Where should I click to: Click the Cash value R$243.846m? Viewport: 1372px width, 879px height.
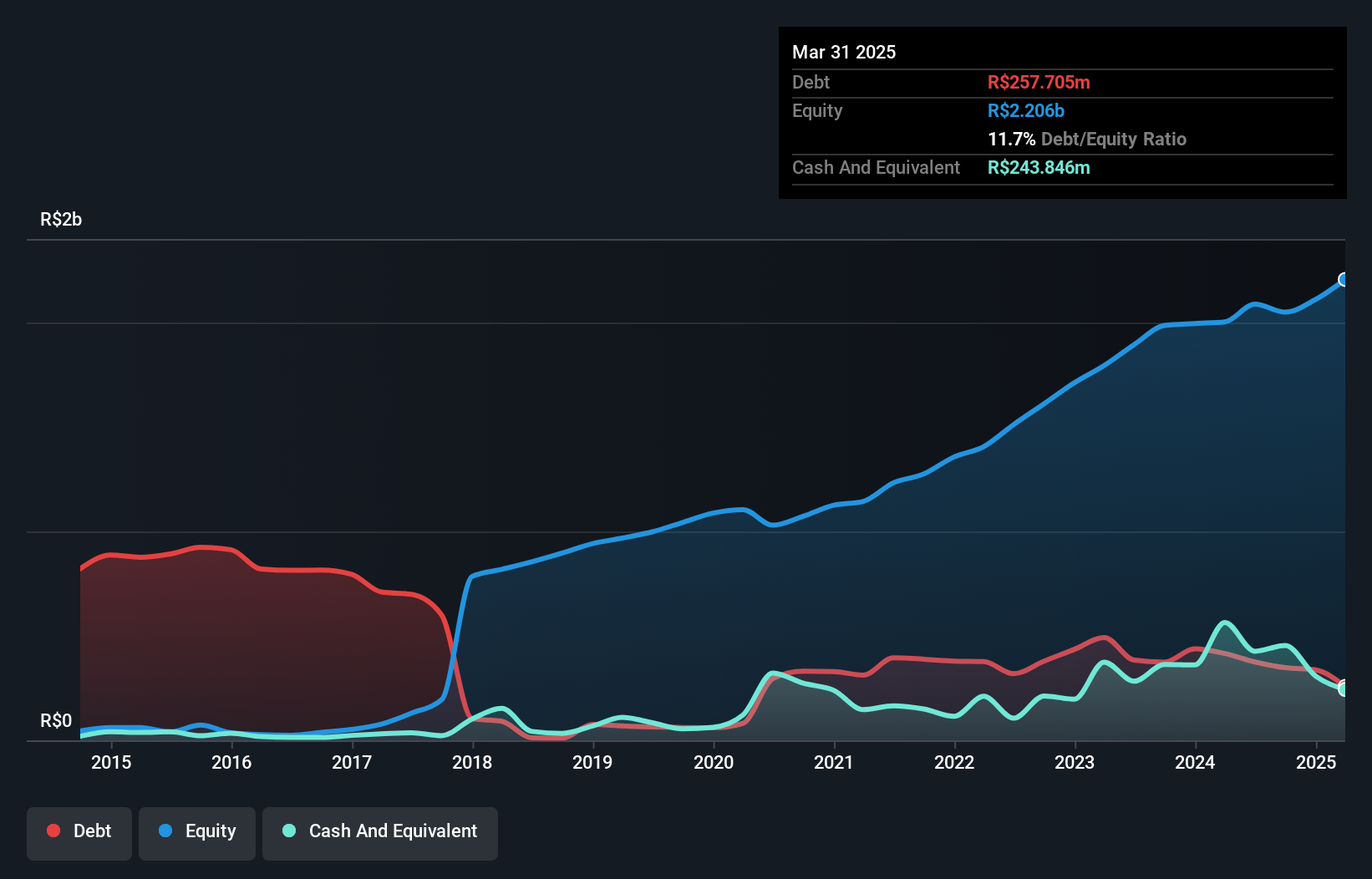tap(1039, 167)
